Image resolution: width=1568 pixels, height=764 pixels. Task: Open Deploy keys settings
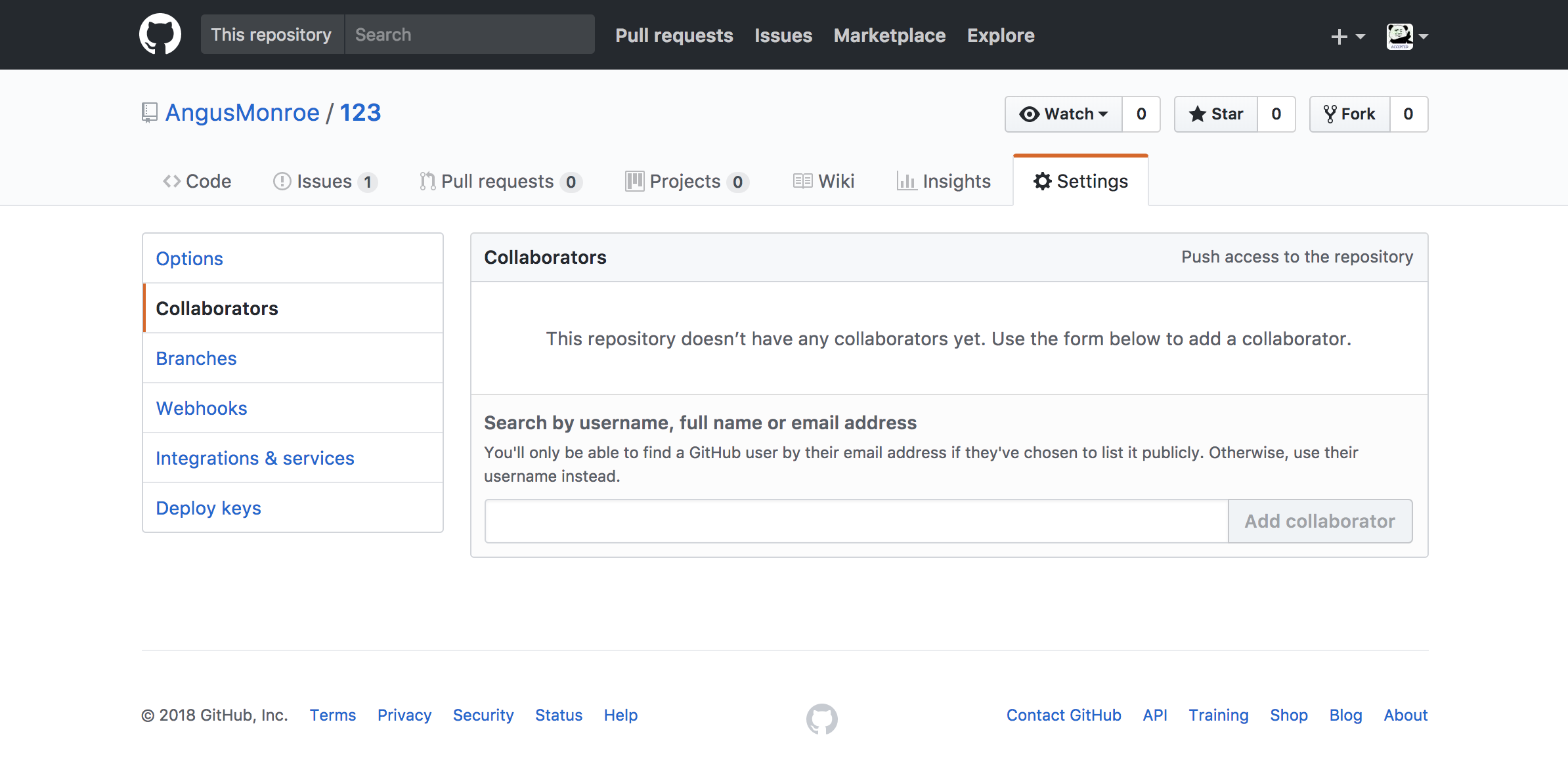tap(293, 508)
